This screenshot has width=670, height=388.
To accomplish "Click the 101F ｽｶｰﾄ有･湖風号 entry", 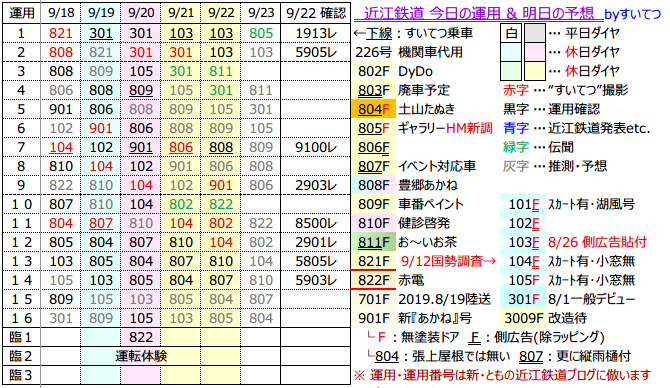I will (571, 204).
